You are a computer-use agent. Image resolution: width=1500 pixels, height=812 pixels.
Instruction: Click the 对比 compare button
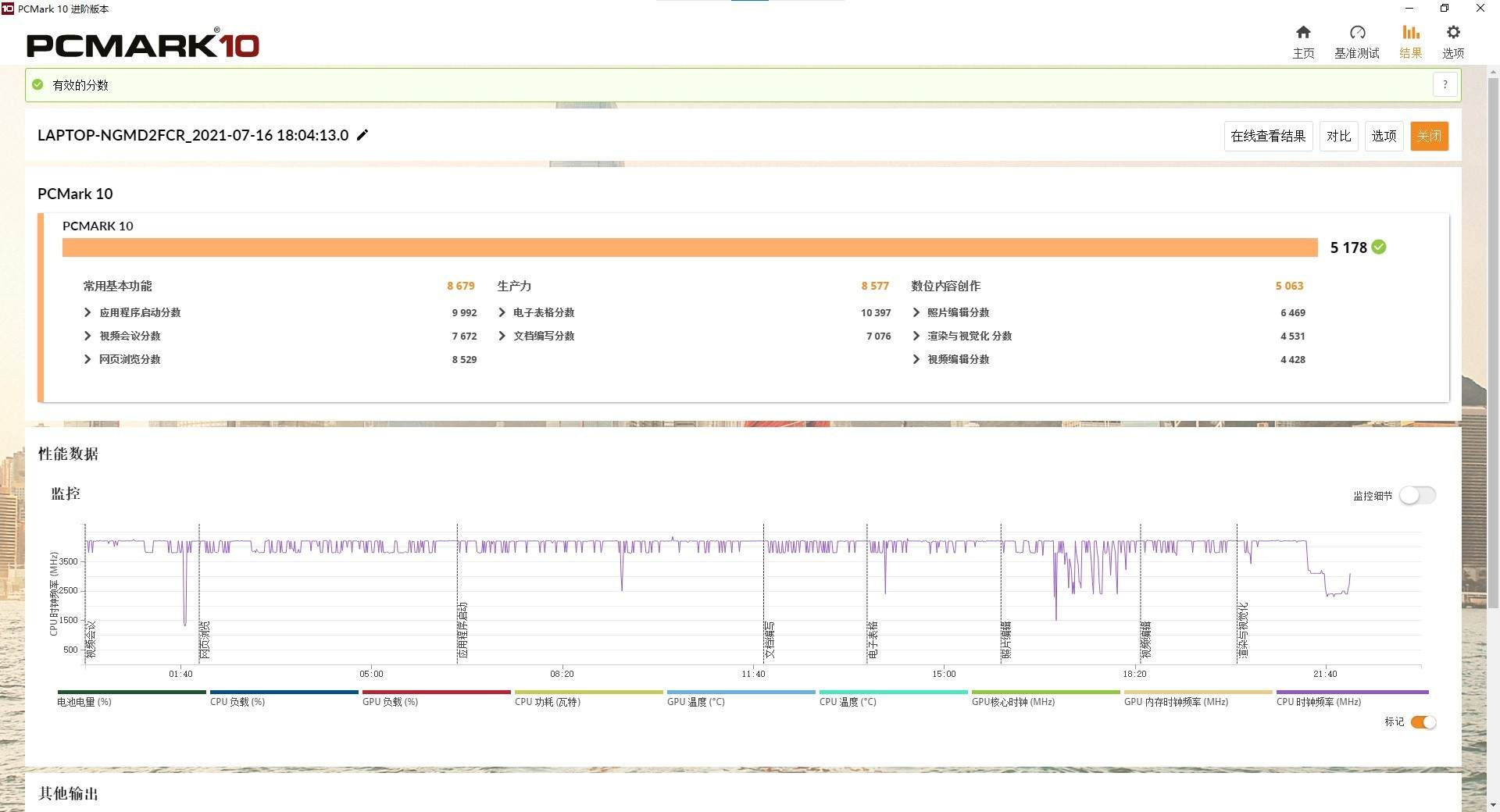click(x=1339, y=136)
